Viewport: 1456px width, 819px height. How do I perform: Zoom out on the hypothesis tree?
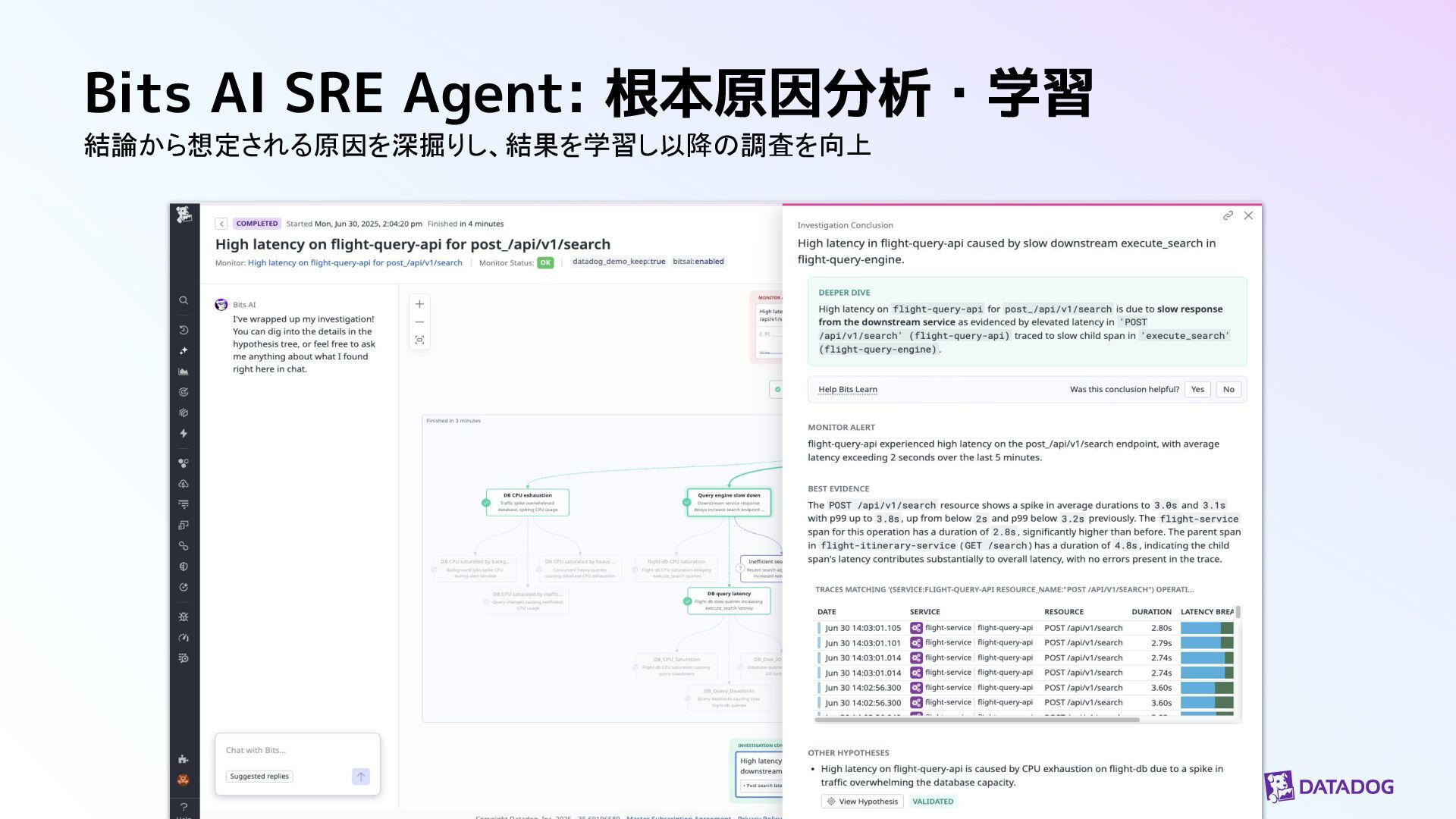[419, 322]
